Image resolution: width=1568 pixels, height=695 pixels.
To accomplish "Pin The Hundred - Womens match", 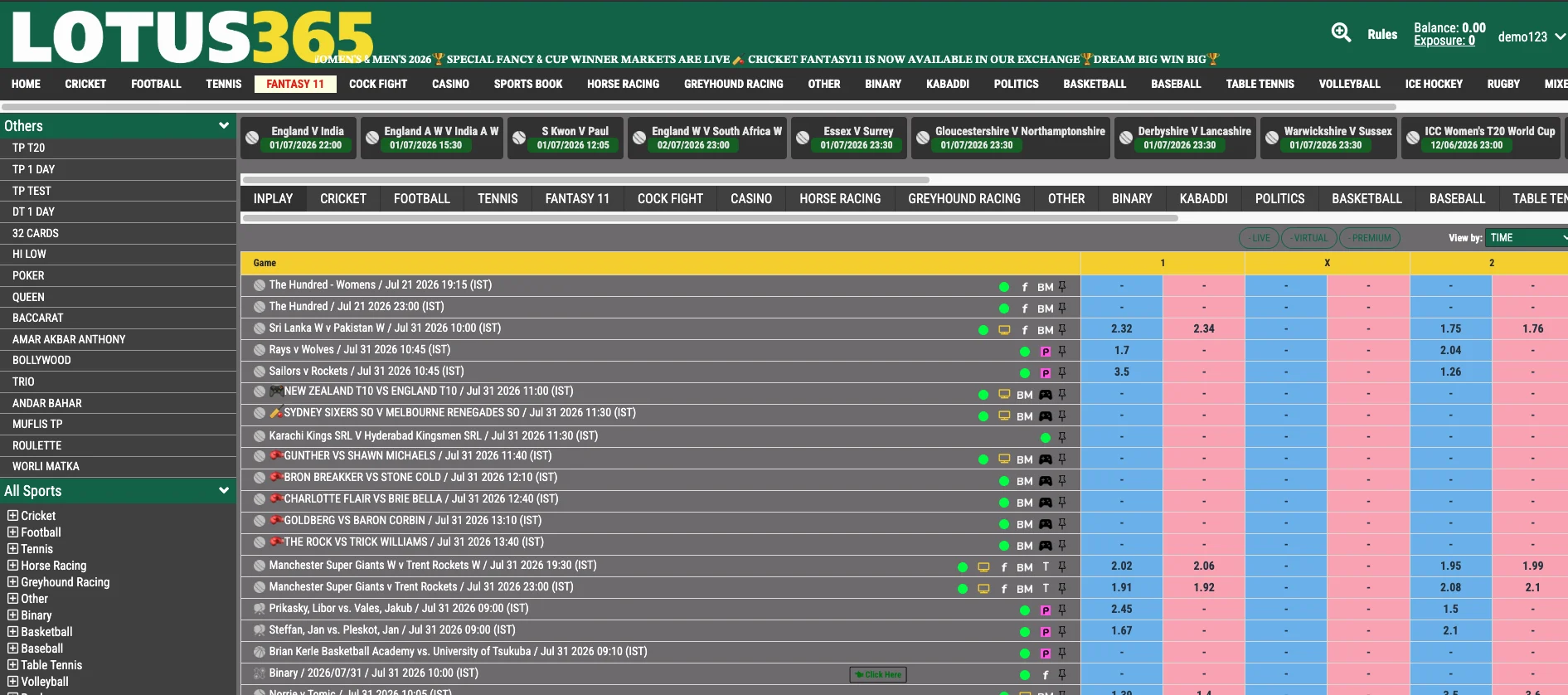I will [1062, 286].
